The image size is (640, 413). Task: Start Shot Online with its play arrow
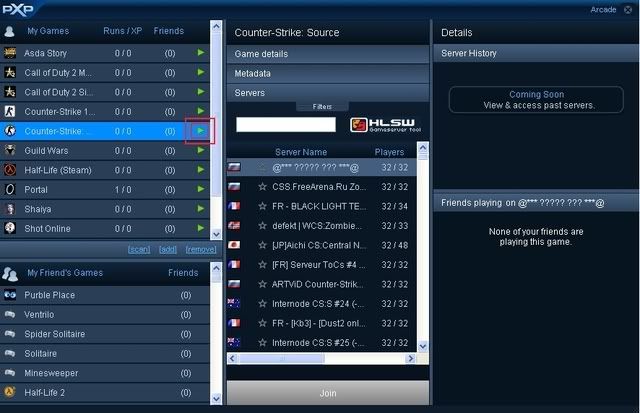tap(200, 228)
